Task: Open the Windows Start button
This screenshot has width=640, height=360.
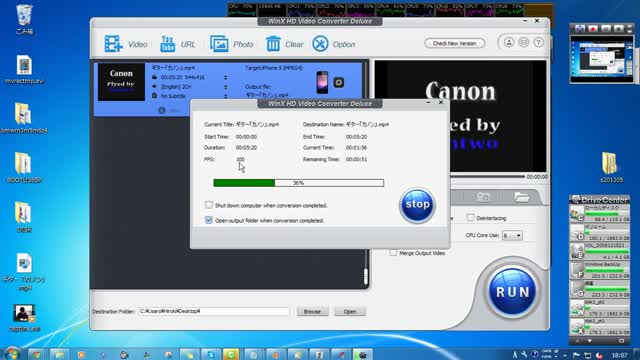Action: [11, 354]
